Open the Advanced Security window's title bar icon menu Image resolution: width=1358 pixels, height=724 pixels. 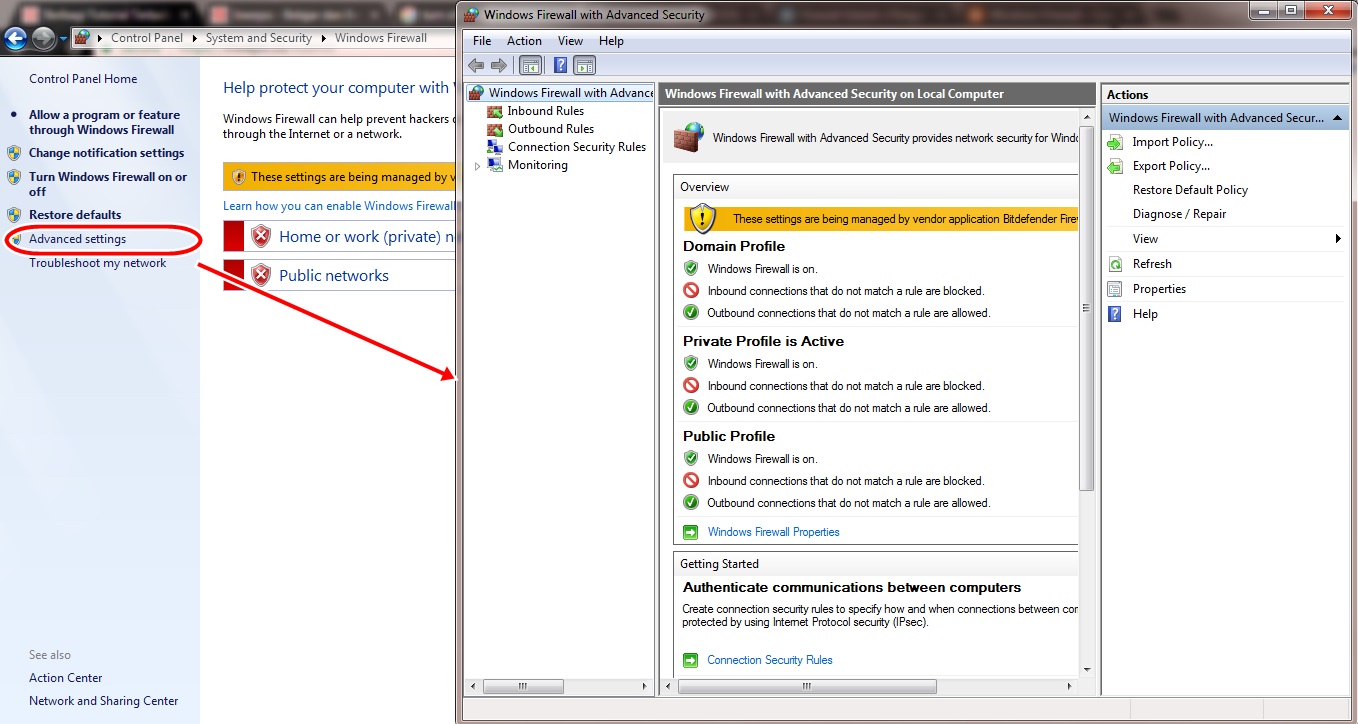[x=472, y=14]
